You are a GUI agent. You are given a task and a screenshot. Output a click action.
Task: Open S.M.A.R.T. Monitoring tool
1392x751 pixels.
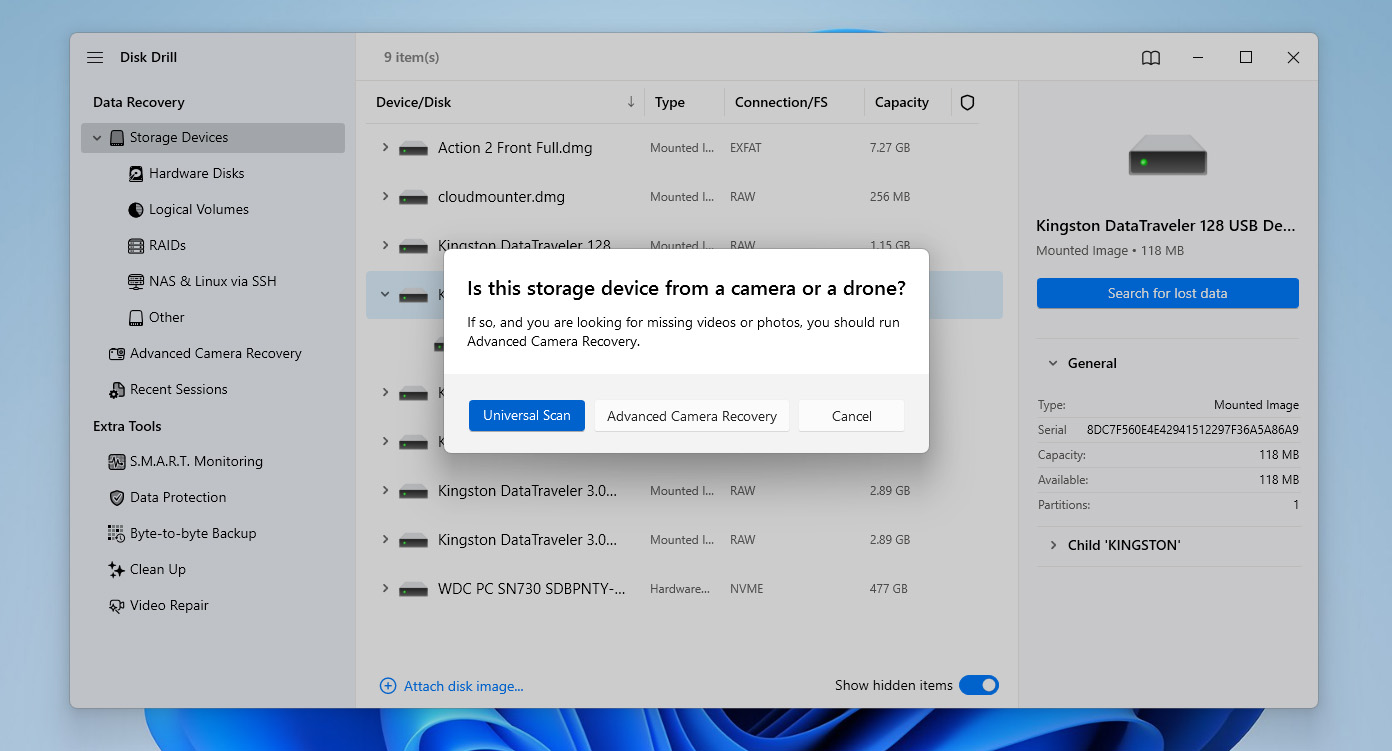tap(195, 462)
